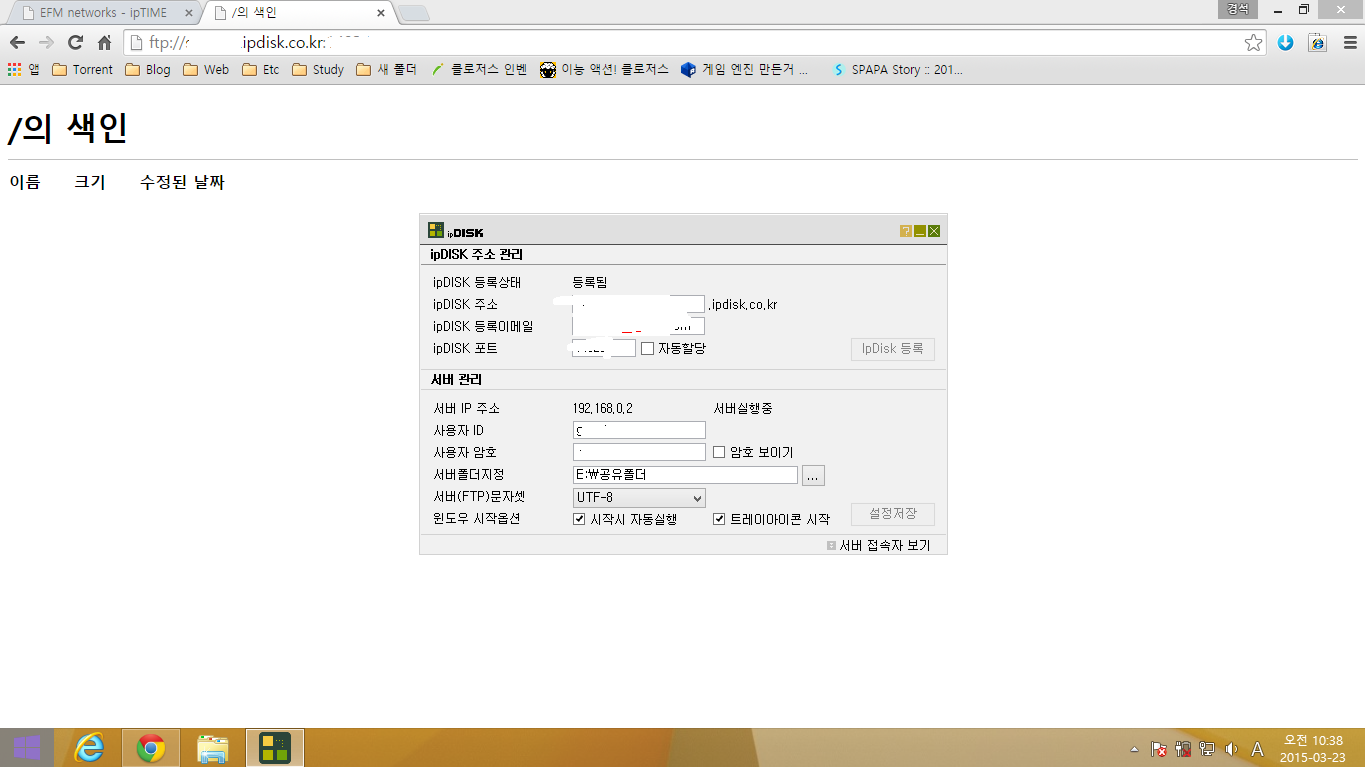Click the 설정저장 button
This screenshot has width=1365, height=767.
(x=893, y=514)
